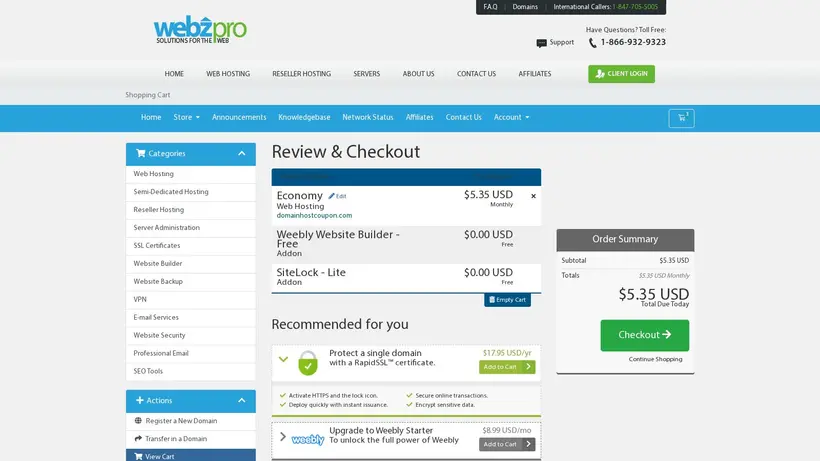Select Web Hosting category
Viewport: 820px width, 461px height.
pos(191,174)
